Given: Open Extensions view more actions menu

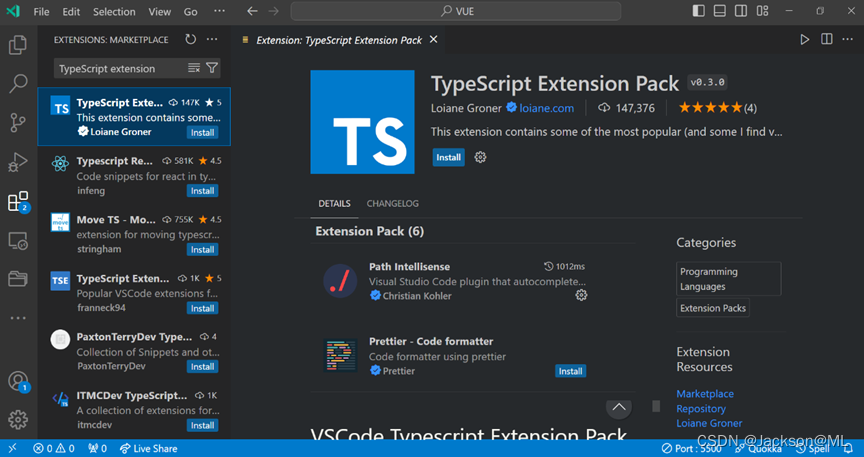Looking at the screenshot, I should 212,40.
